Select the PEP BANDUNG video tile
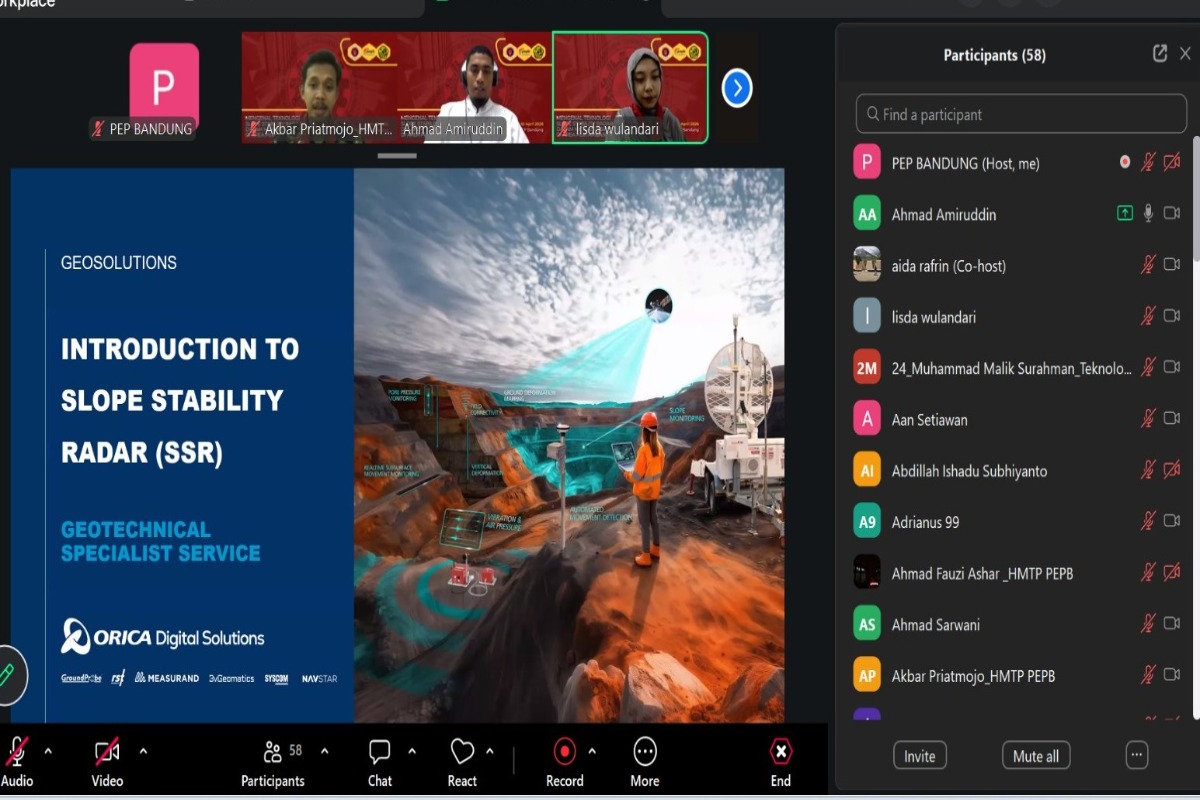 coord(163,89)
